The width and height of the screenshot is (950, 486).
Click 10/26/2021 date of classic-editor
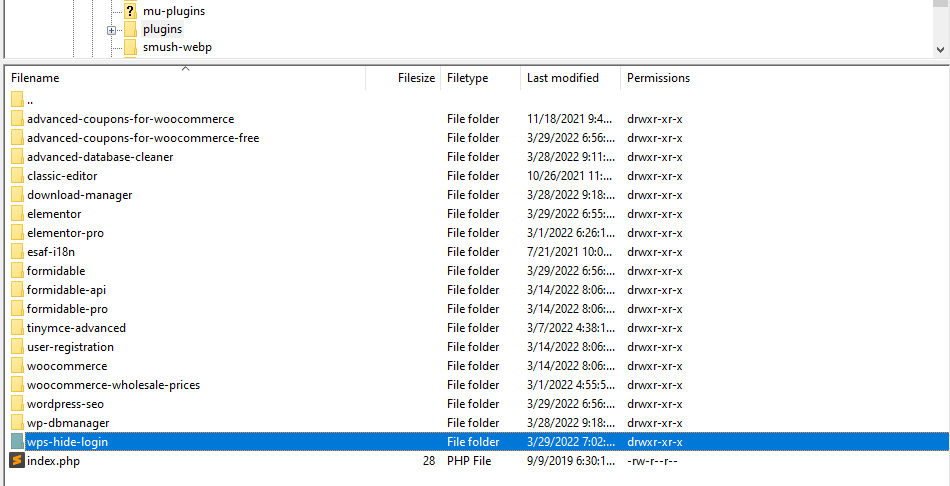coord(570,176)
